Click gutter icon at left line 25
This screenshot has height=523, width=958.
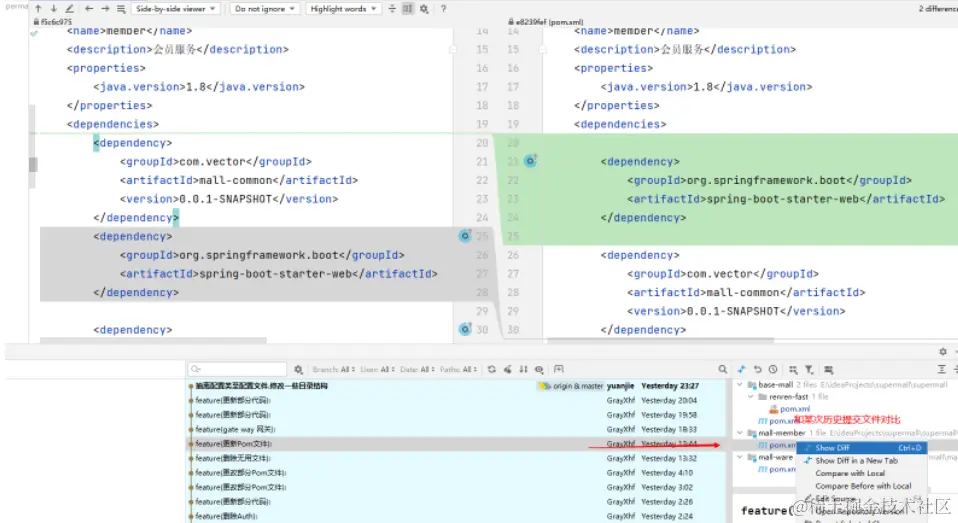tap(465, 236)
